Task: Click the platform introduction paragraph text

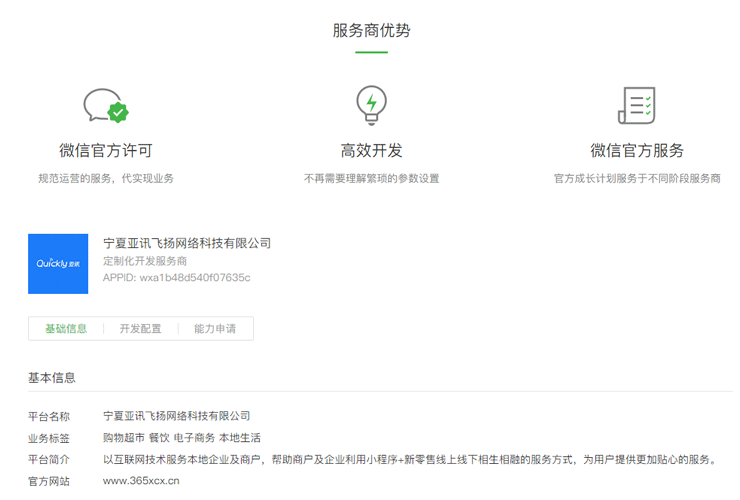Action: (410, 459)
